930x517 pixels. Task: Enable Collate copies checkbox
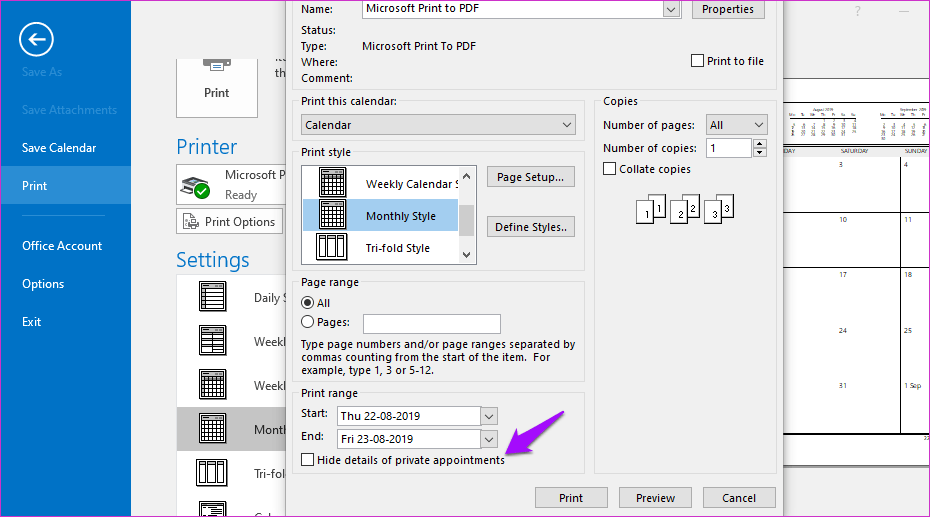coord(609,168)
